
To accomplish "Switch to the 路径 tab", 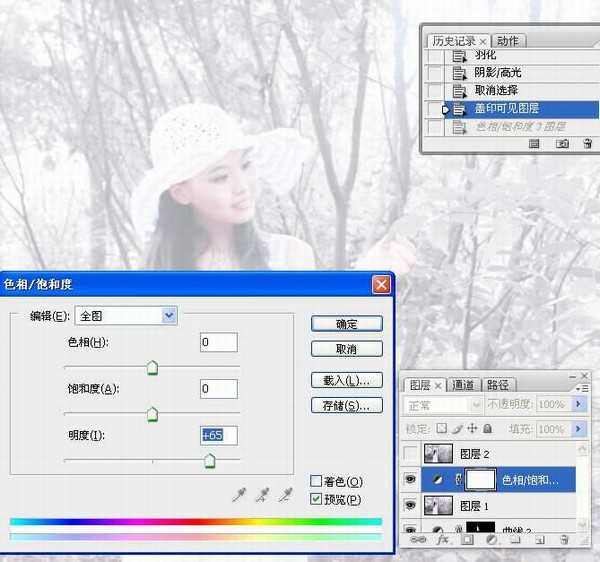I will coord(498,385).
